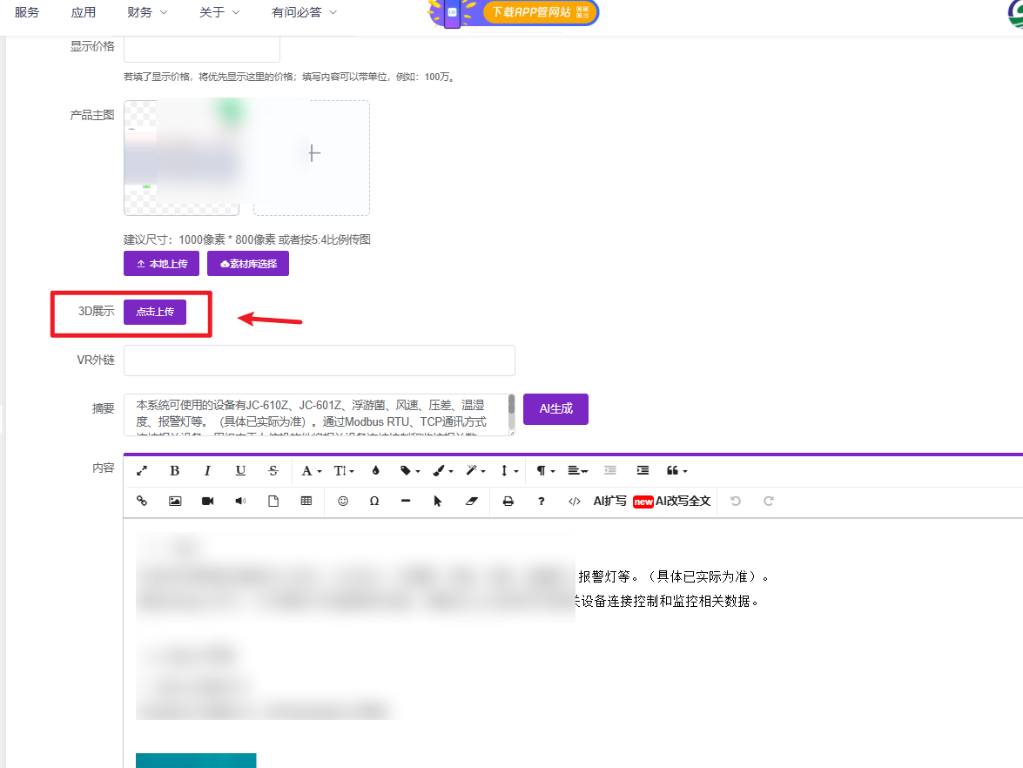Apply italic formatting
Screen dimensions: 1023x768
(207, 470)
